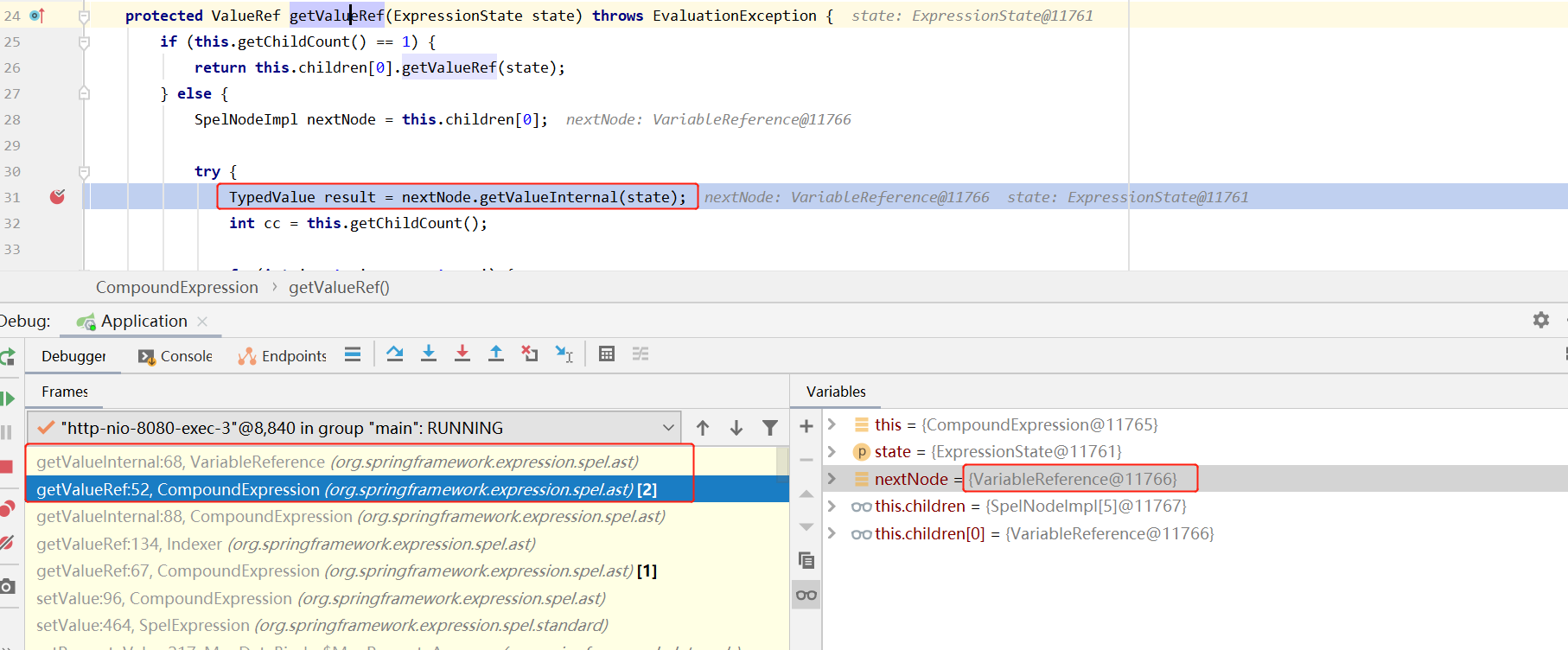
Task: Click the frames filter funnel icon
Action: pyautogui.click(x=770, y=428)
